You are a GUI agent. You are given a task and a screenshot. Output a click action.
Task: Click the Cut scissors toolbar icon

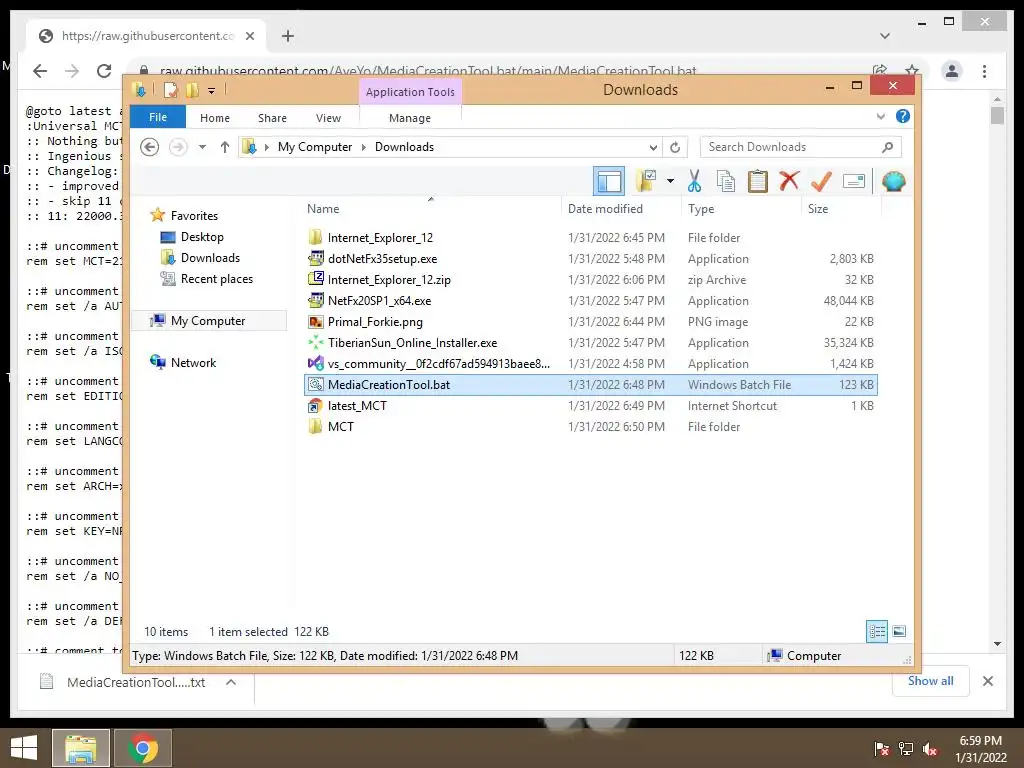(694, 181)
